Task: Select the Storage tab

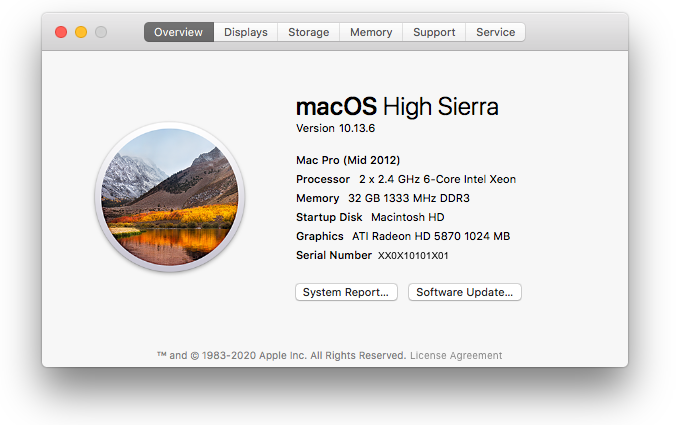Action: [308, 32]
